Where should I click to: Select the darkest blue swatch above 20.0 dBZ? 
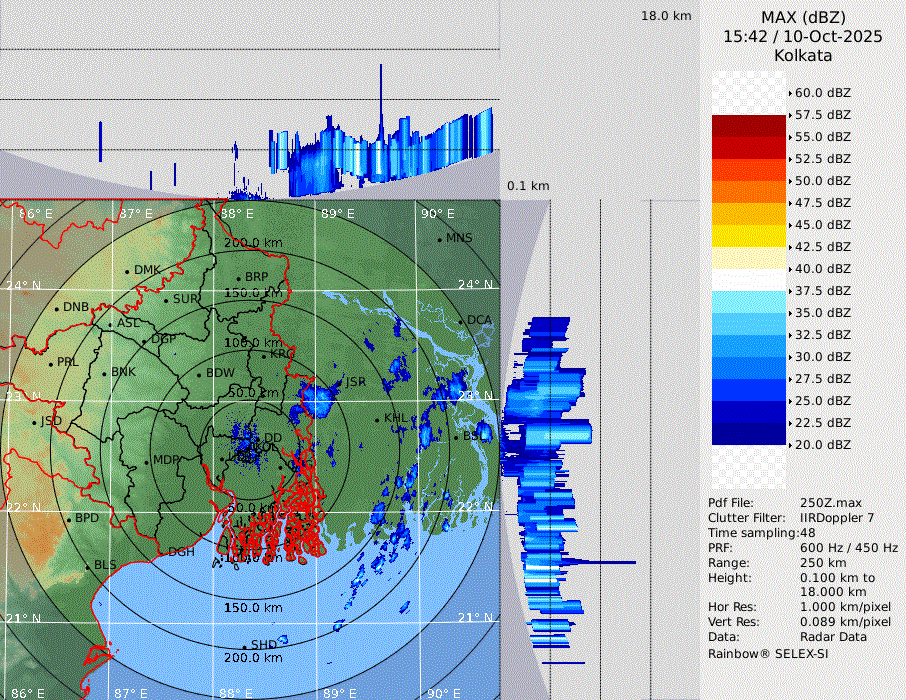pyautogui.click(x=748, y=434)
